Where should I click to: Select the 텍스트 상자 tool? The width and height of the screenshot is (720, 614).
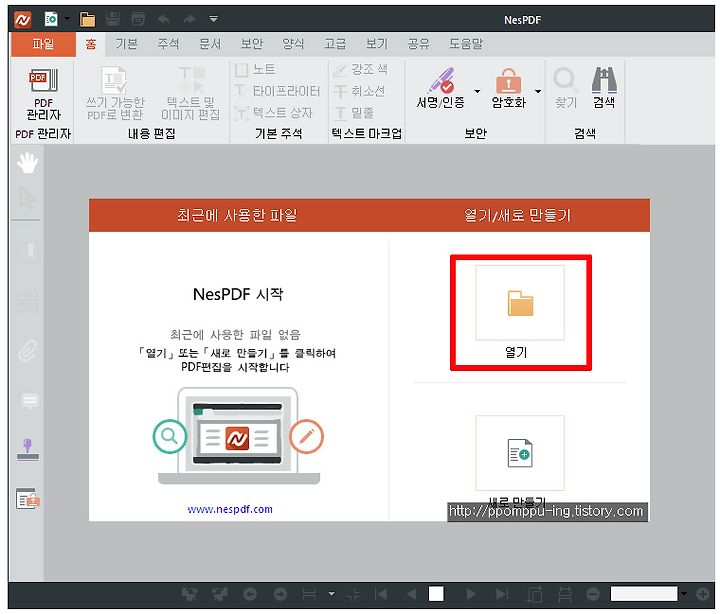tap(274, 113)
